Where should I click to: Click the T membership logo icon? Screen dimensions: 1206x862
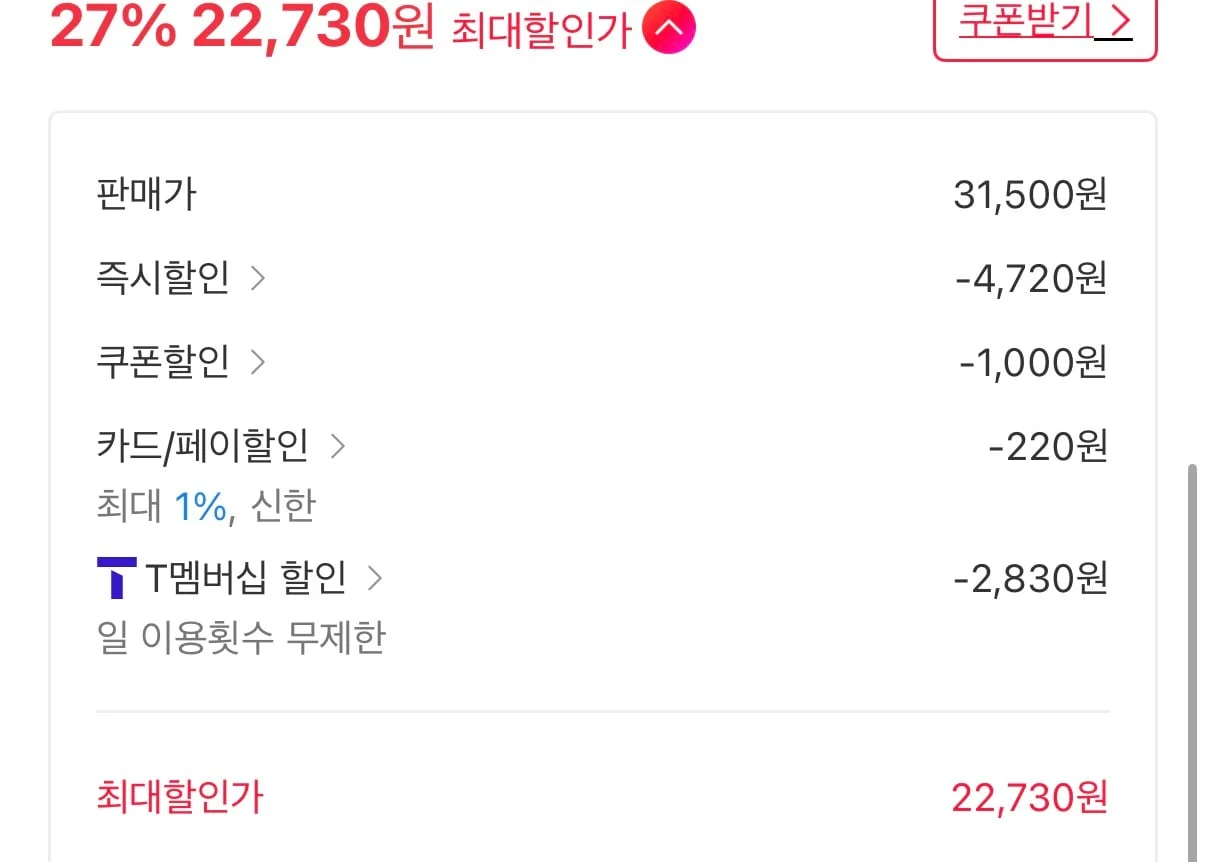click(116, 578)
